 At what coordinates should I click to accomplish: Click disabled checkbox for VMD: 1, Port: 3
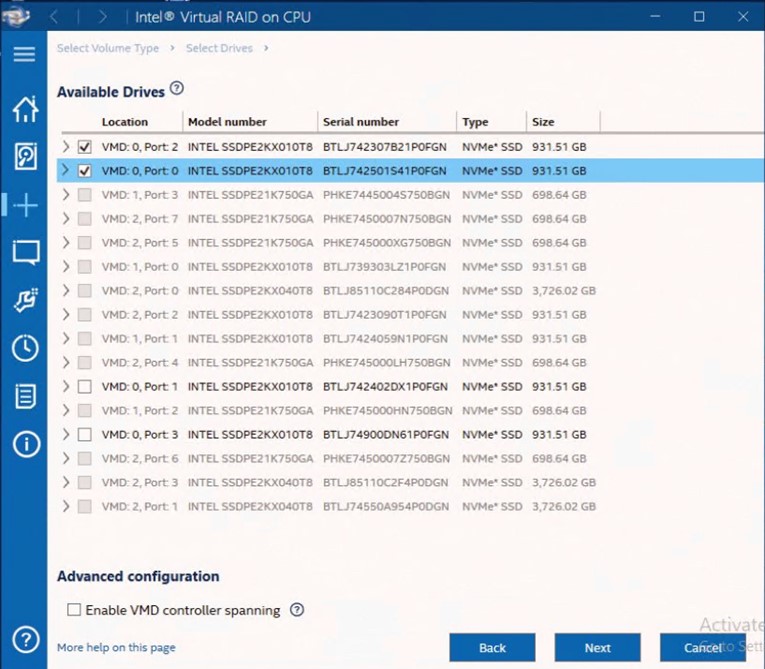84,195
